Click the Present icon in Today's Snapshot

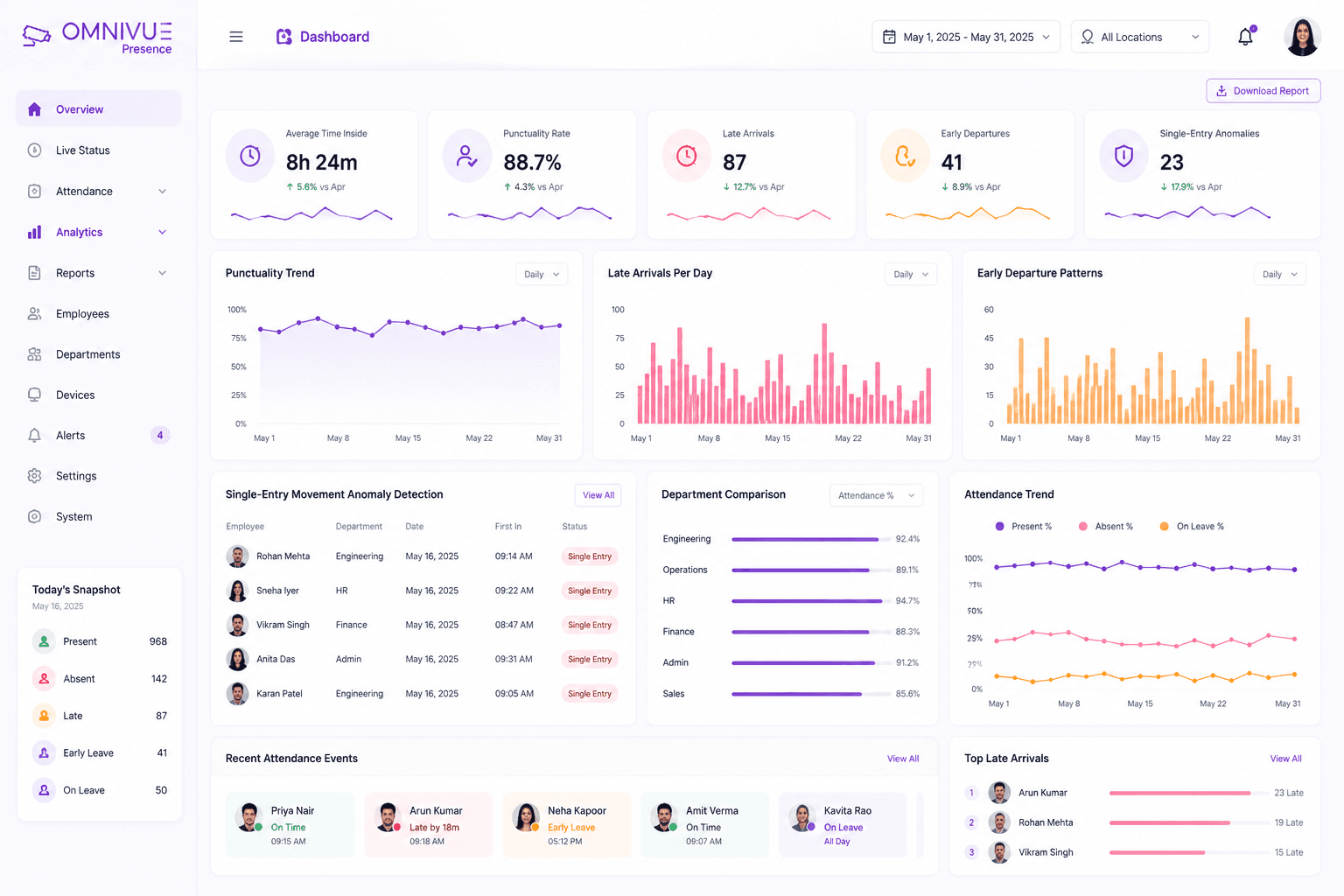coord(44,641)
